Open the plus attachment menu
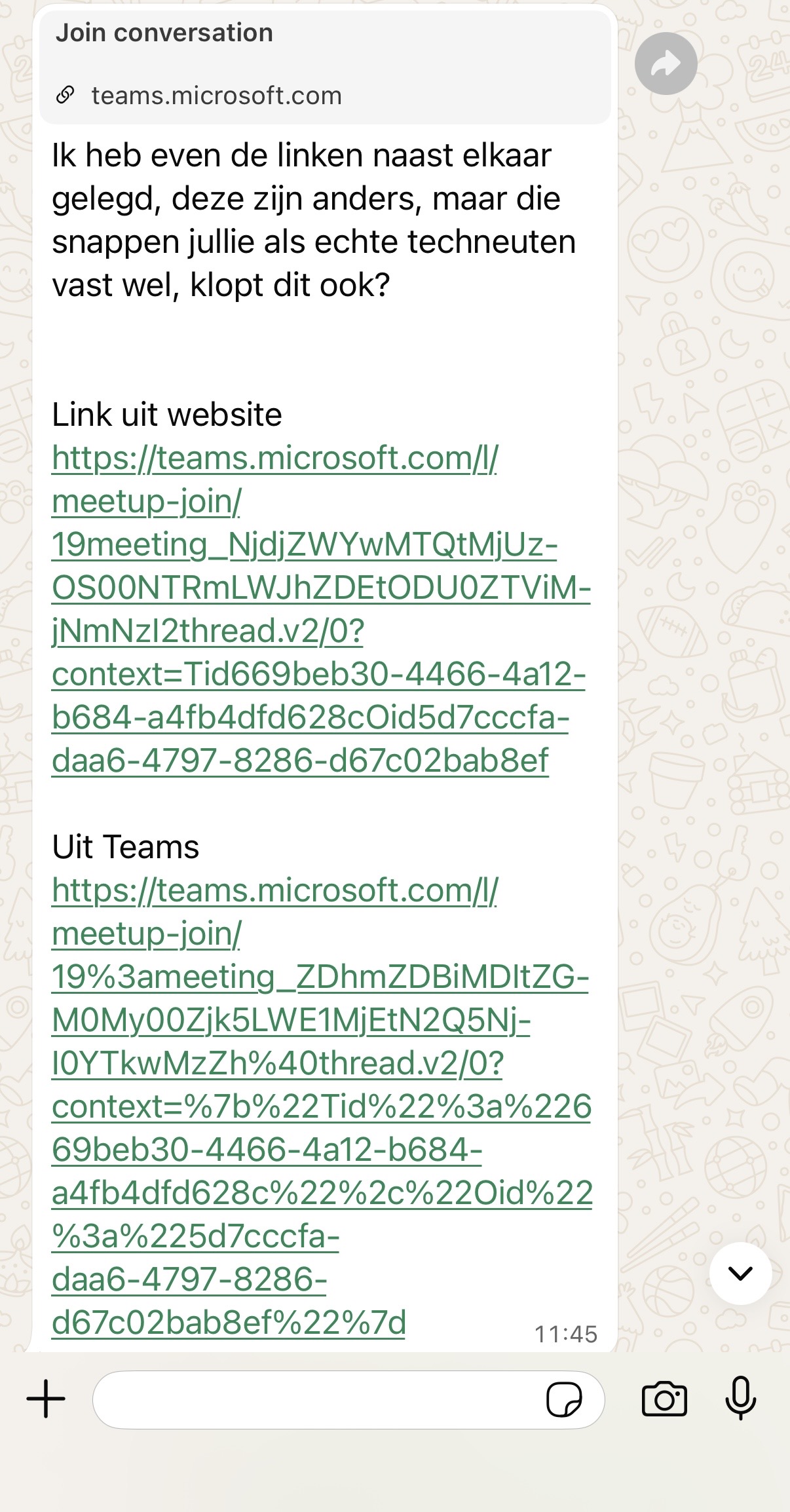Image resolution: width=790 pixels, height=1512 pixels. click(46, 1399)
